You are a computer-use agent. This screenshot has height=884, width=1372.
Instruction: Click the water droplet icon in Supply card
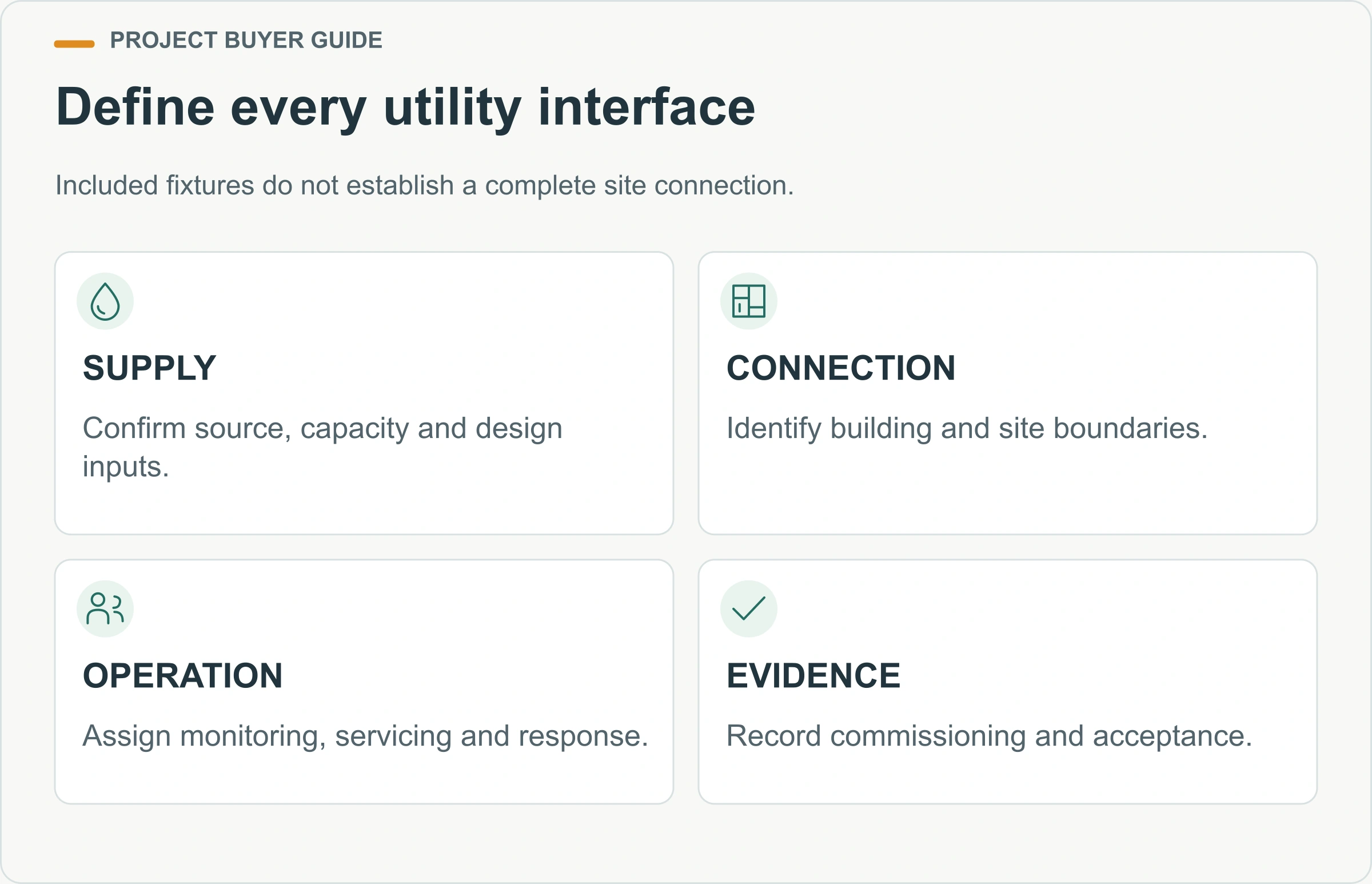point(105,301)
